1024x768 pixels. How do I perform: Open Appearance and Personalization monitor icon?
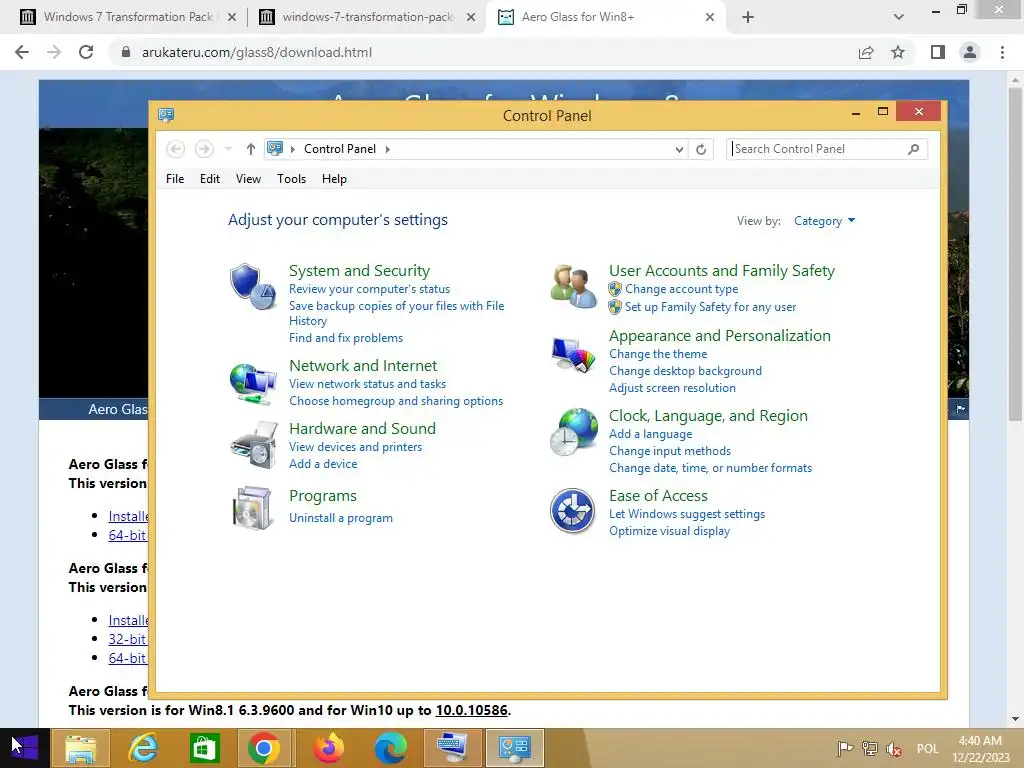pos(573,355)
